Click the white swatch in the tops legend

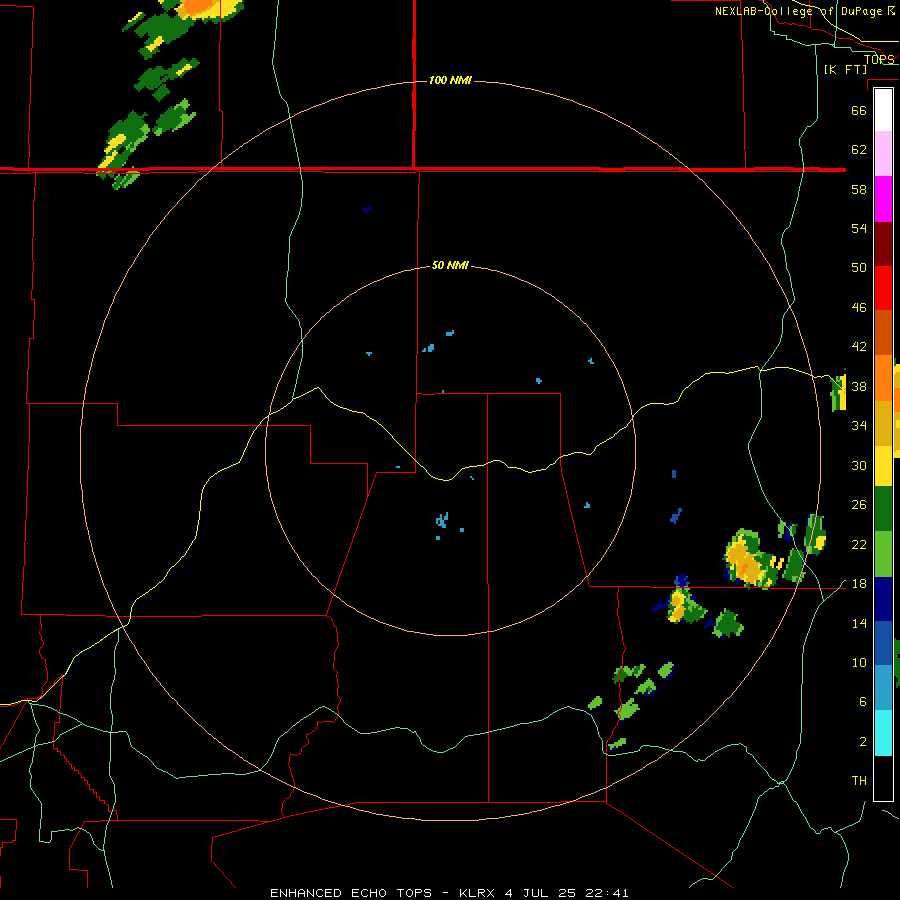tap(883, 110)
